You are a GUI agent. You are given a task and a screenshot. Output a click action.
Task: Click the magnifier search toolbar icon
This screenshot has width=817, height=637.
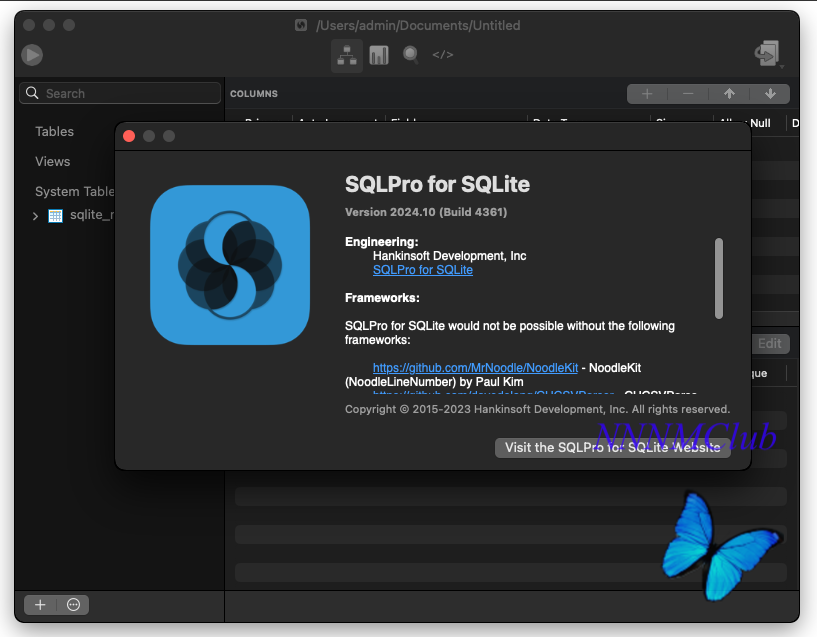coord(411,55)
